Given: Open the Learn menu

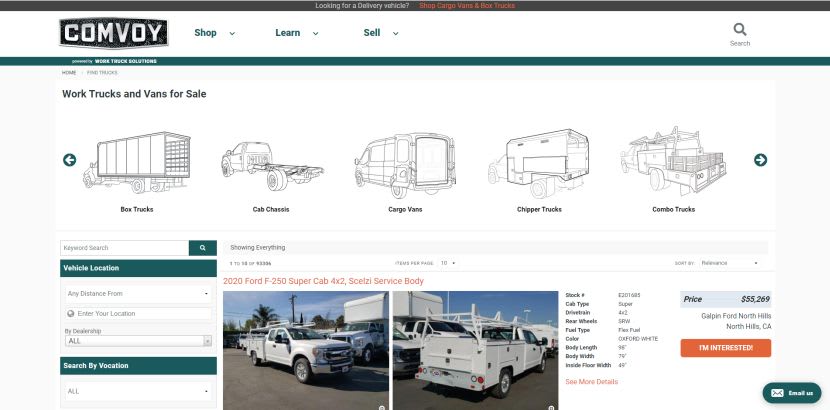Looking at the screenshot, I should click(287, 33).
